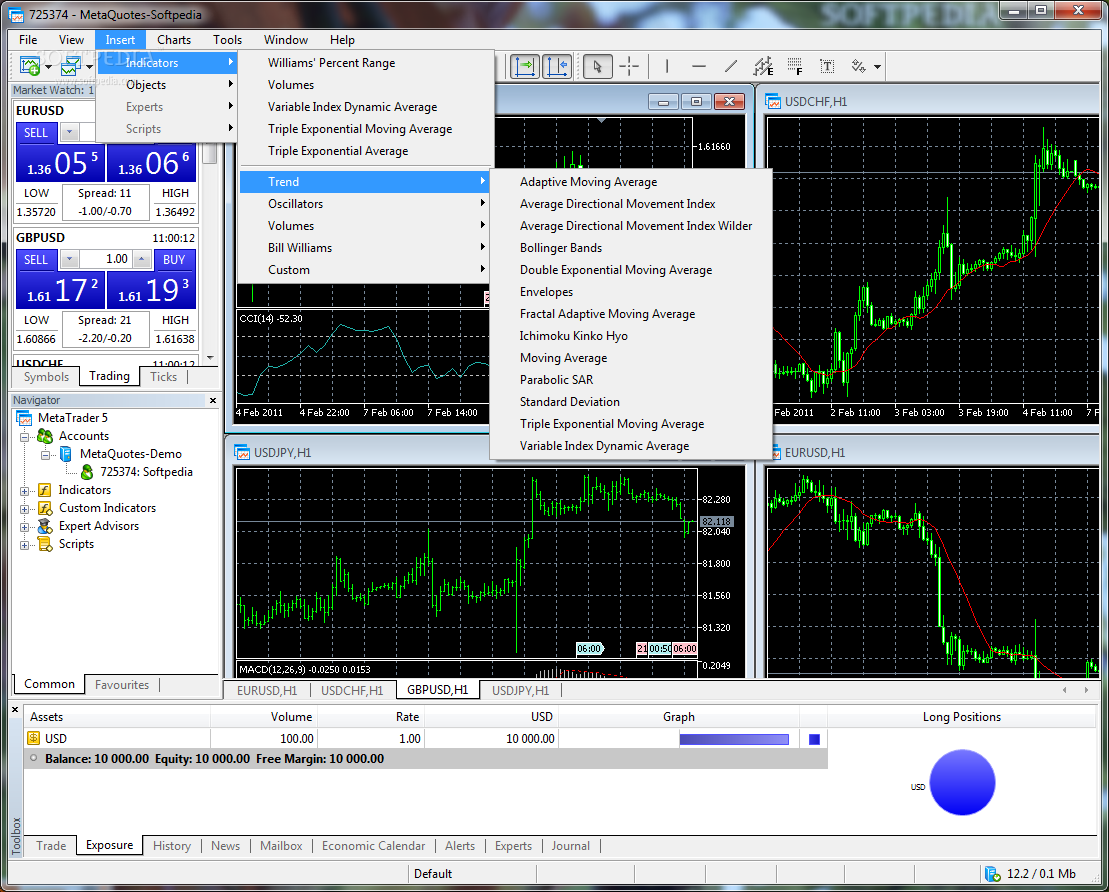Increase GBPUSD volume with up arrow

click(141, 259)
